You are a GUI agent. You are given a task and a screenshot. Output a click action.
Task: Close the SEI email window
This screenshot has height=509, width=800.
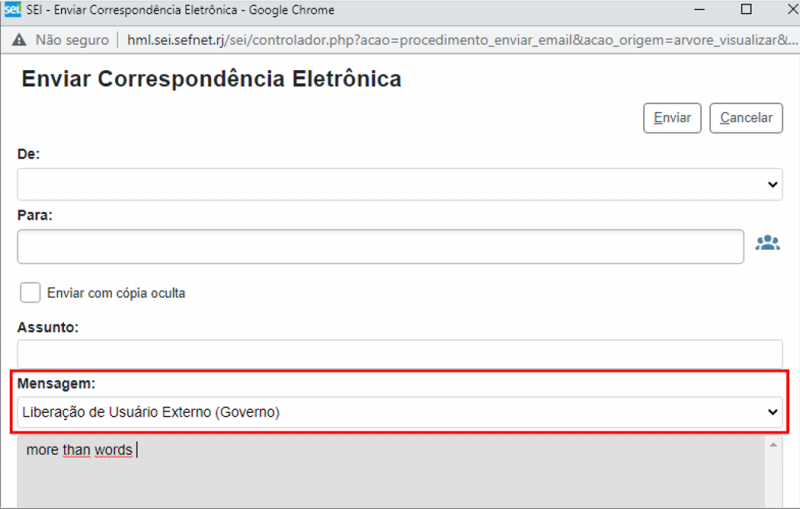click(x=783, y=10)
